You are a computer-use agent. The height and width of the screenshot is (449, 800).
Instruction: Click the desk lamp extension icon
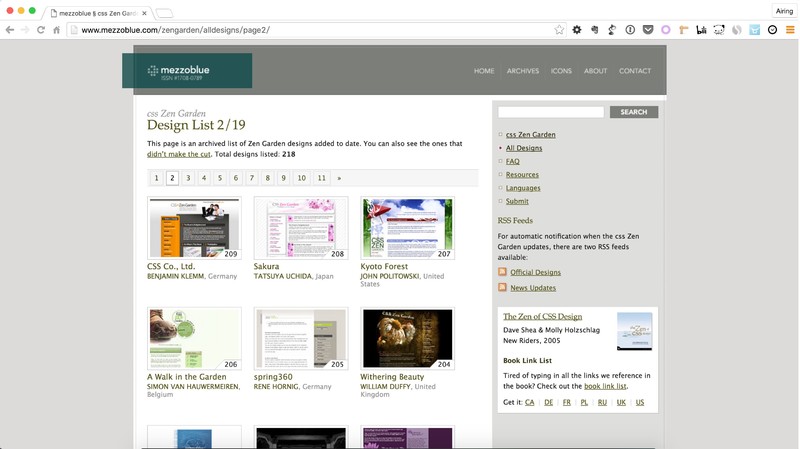pos(612,30)
